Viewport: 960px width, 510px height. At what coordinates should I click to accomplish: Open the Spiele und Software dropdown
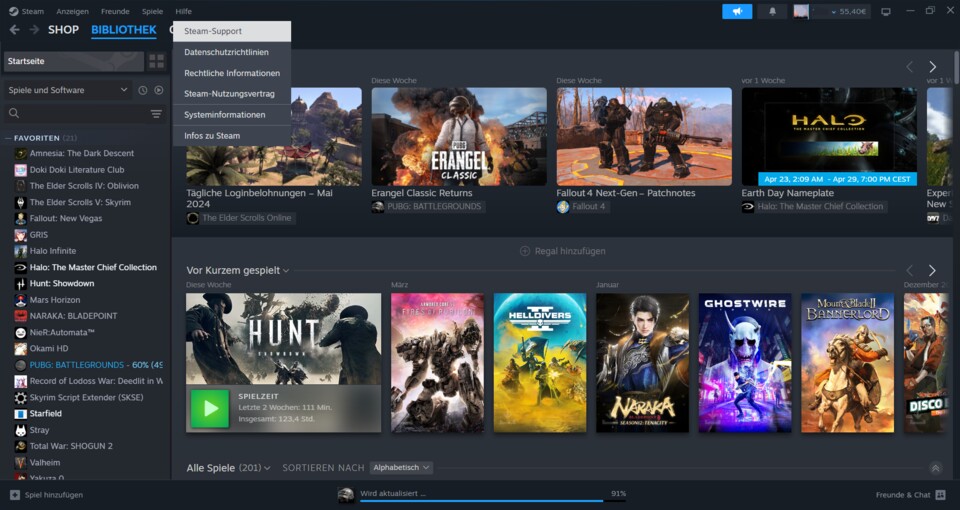pyautogui.click(x=67, y=90)
